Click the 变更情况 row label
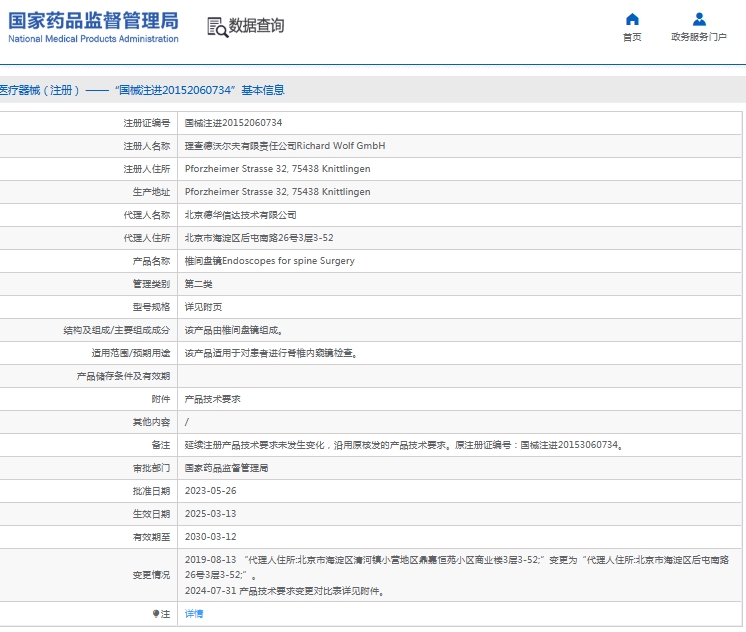746x632 pixels. click(151, 575)
